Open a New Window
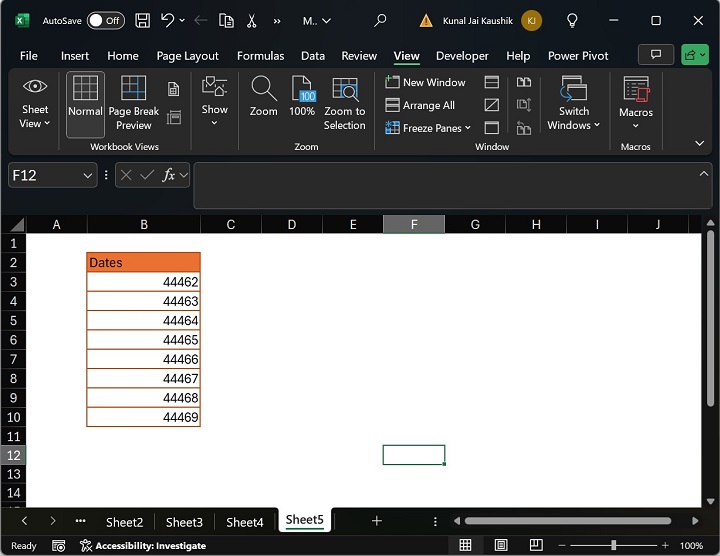 pyautogui.click(x=425, y=82)
